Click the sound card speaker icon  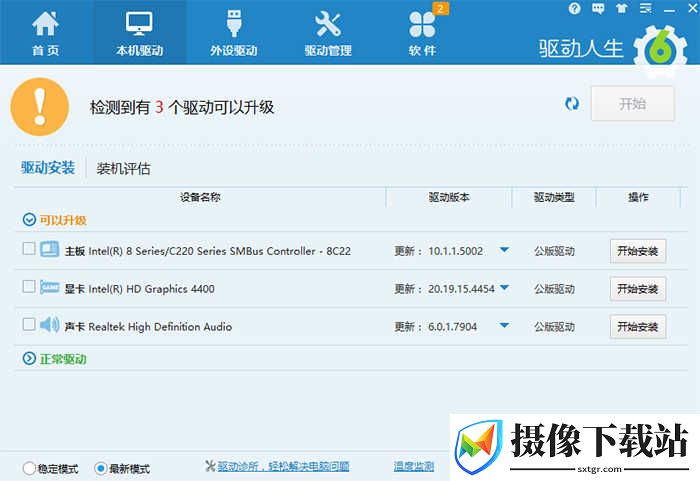49,324
